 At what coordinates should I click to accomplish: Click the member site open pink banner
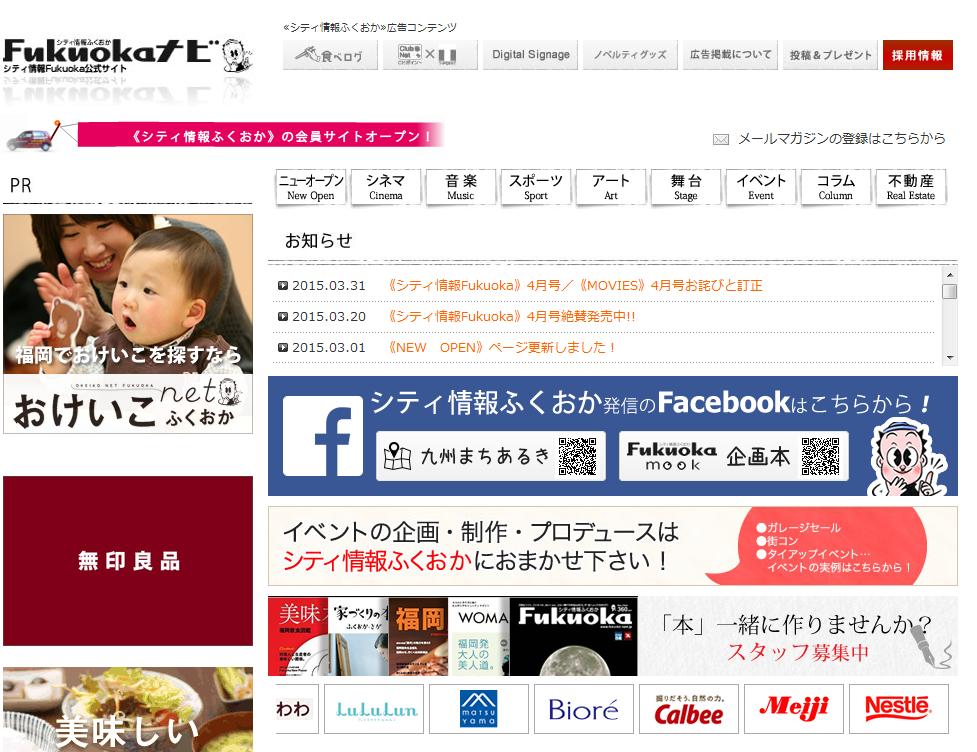pyautogui.click(x=260, y=135)
